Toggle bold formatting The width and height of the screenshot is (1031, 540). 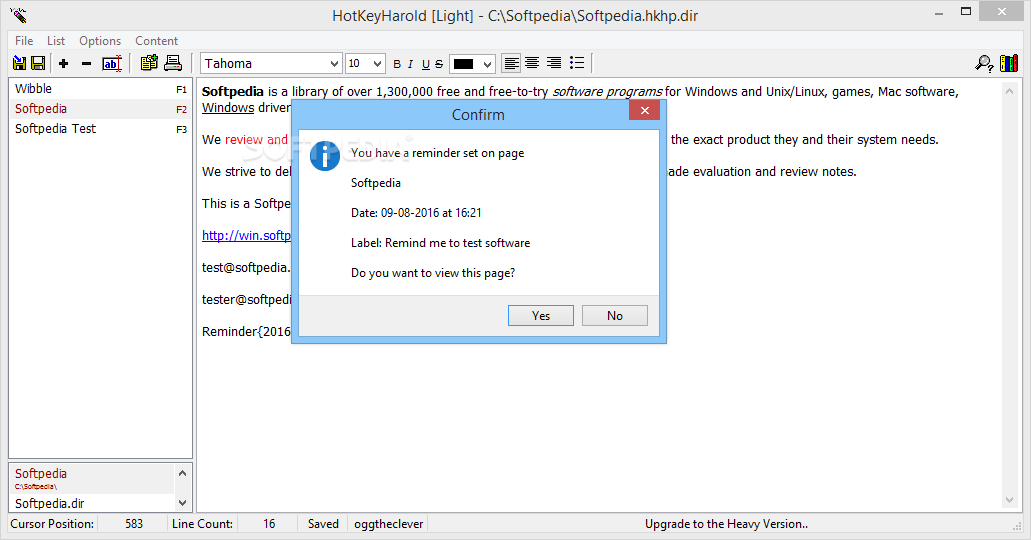point(396,64)
